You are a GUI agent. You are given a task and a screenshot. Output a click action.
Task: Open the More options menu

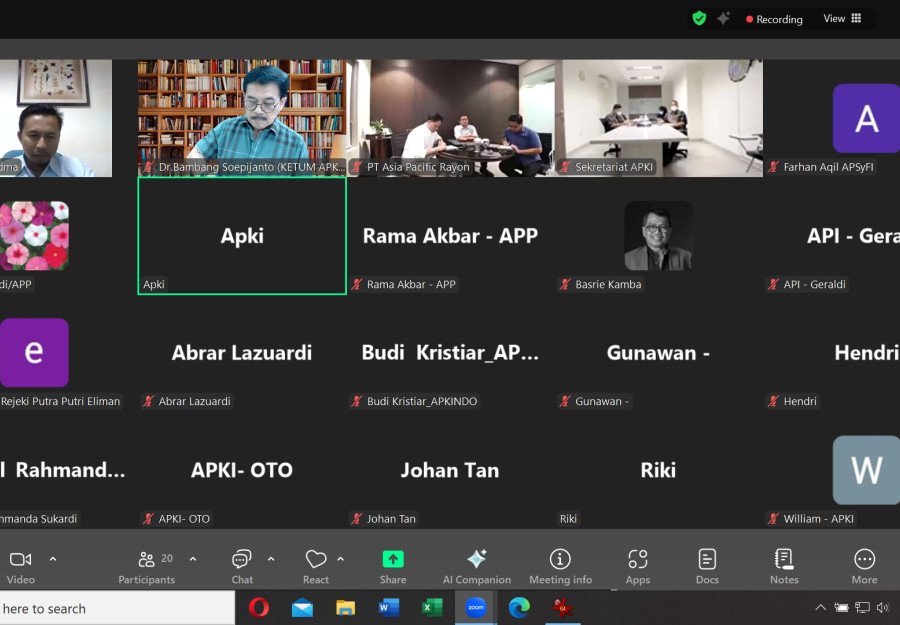[864, 567]
